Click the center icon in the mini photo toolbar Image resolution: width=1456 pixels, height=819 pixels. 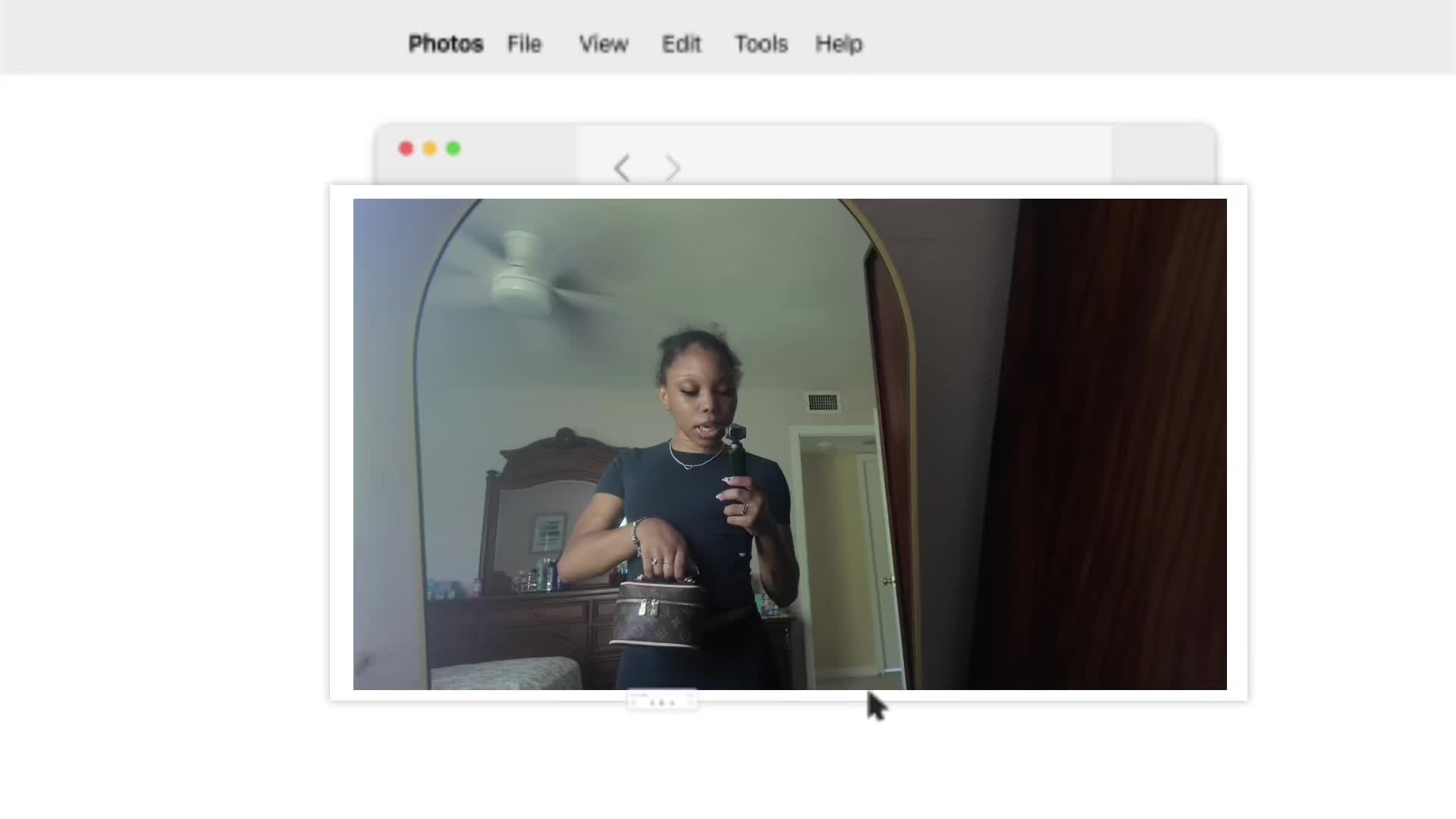coord(661,703)
